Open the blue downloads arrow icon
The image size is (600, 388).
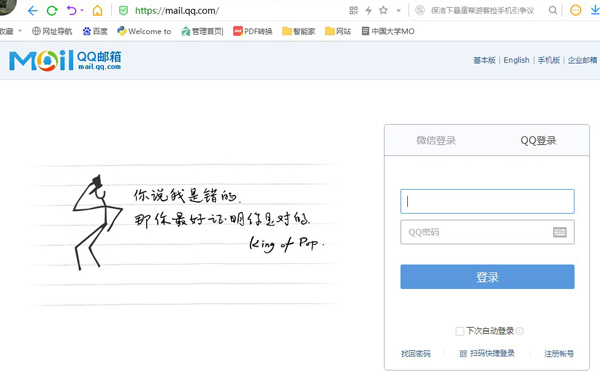[x=595, y=10]
